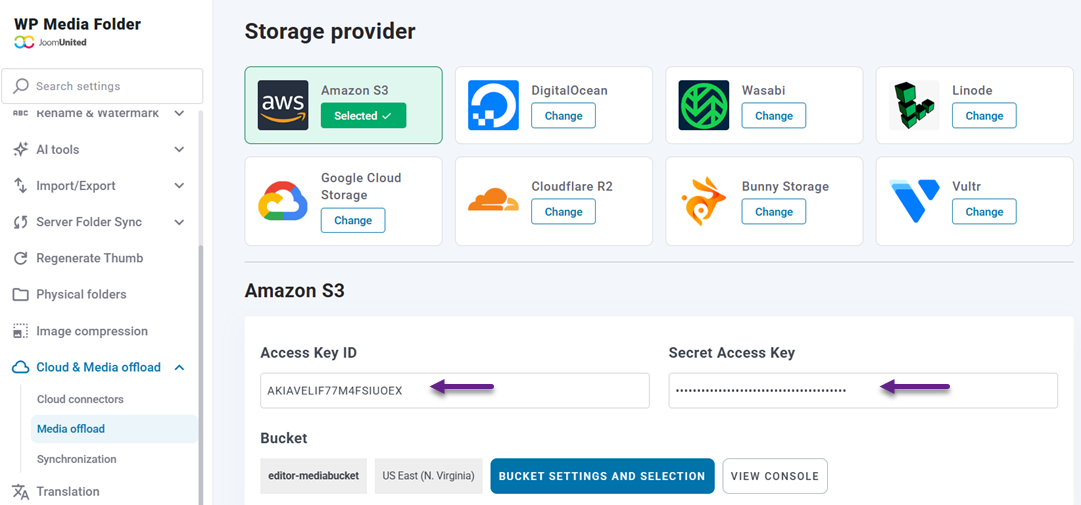Click the Import/Export arrows icon
The image size is (1081, 505).
pos(21,185)
